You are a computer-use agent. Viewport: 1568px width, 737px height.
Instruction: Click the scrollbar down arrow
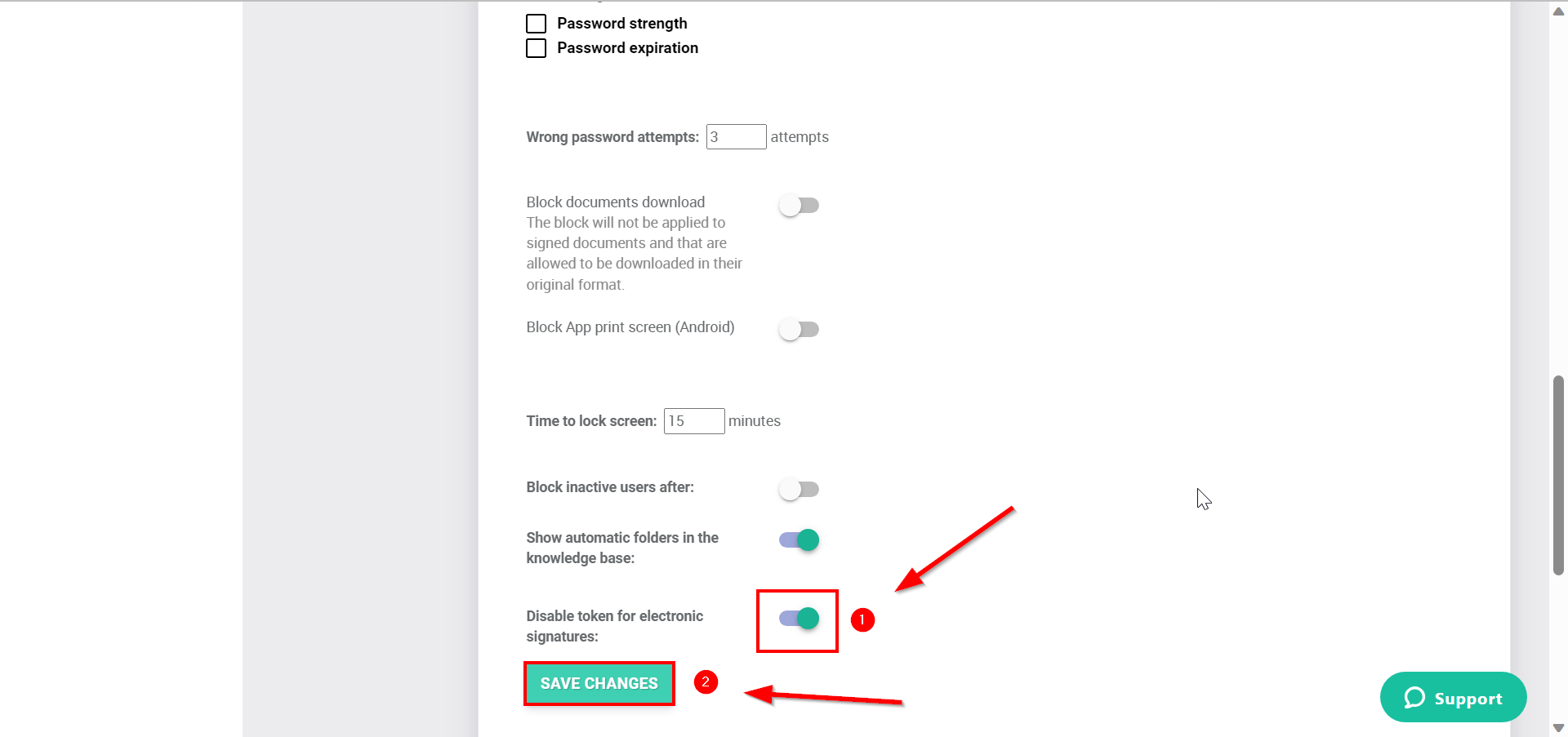click(1558, 727)
